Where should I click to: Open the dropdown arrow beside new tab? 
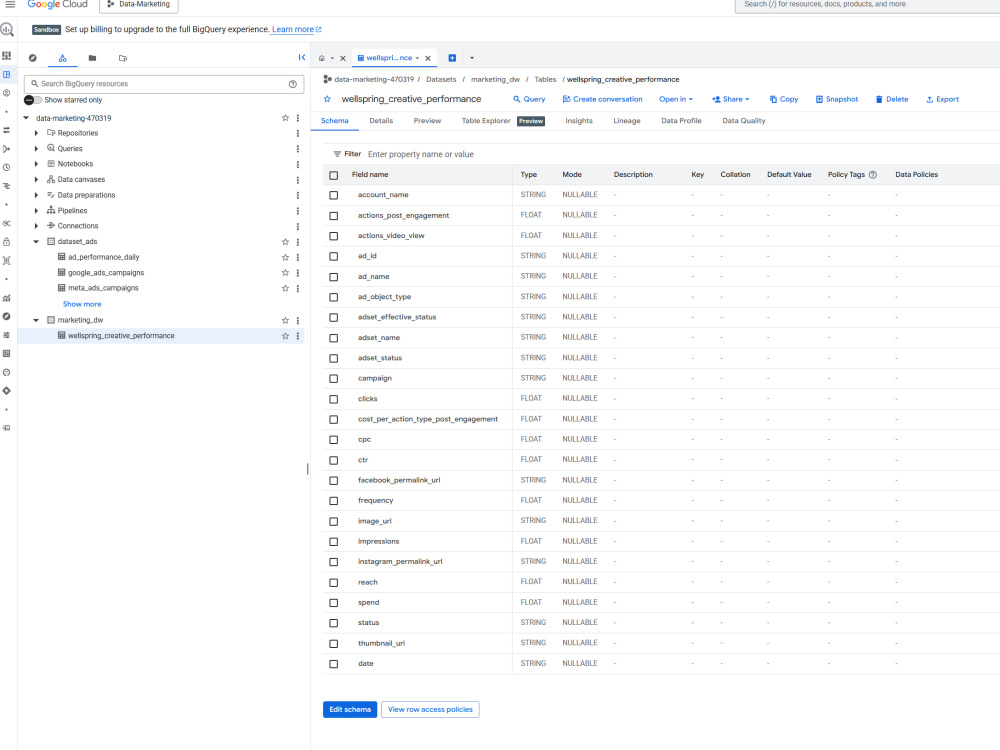click(472, 58)
